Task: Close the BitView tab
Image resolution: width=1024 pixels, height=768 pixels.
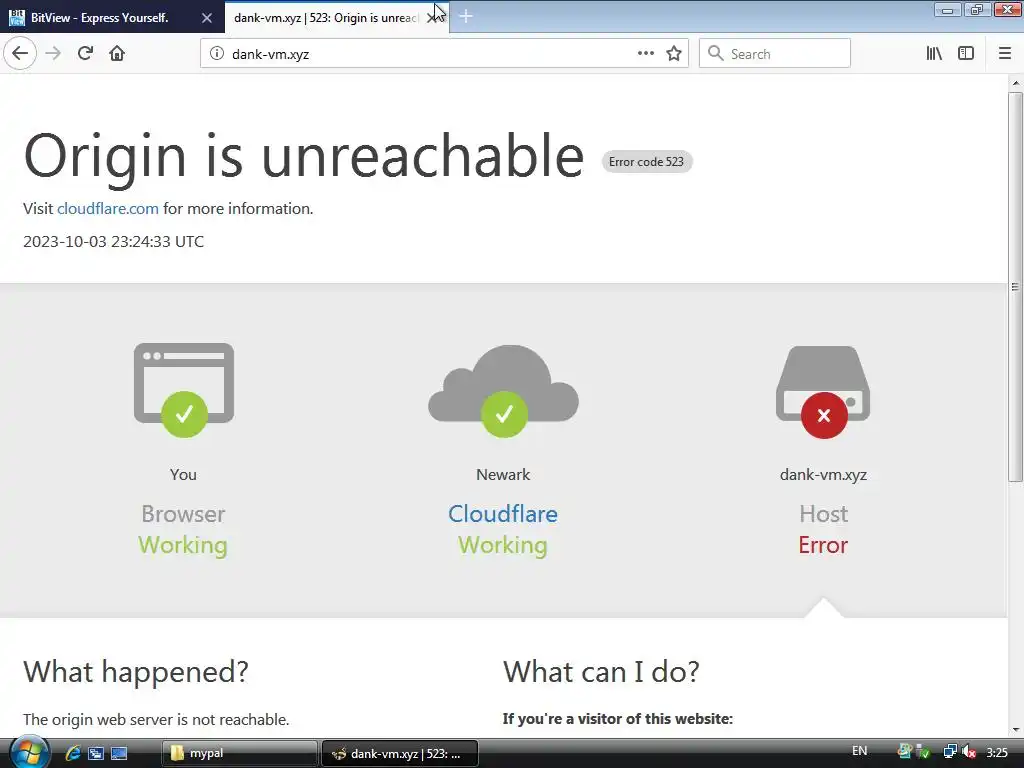Action: point(206,18)
